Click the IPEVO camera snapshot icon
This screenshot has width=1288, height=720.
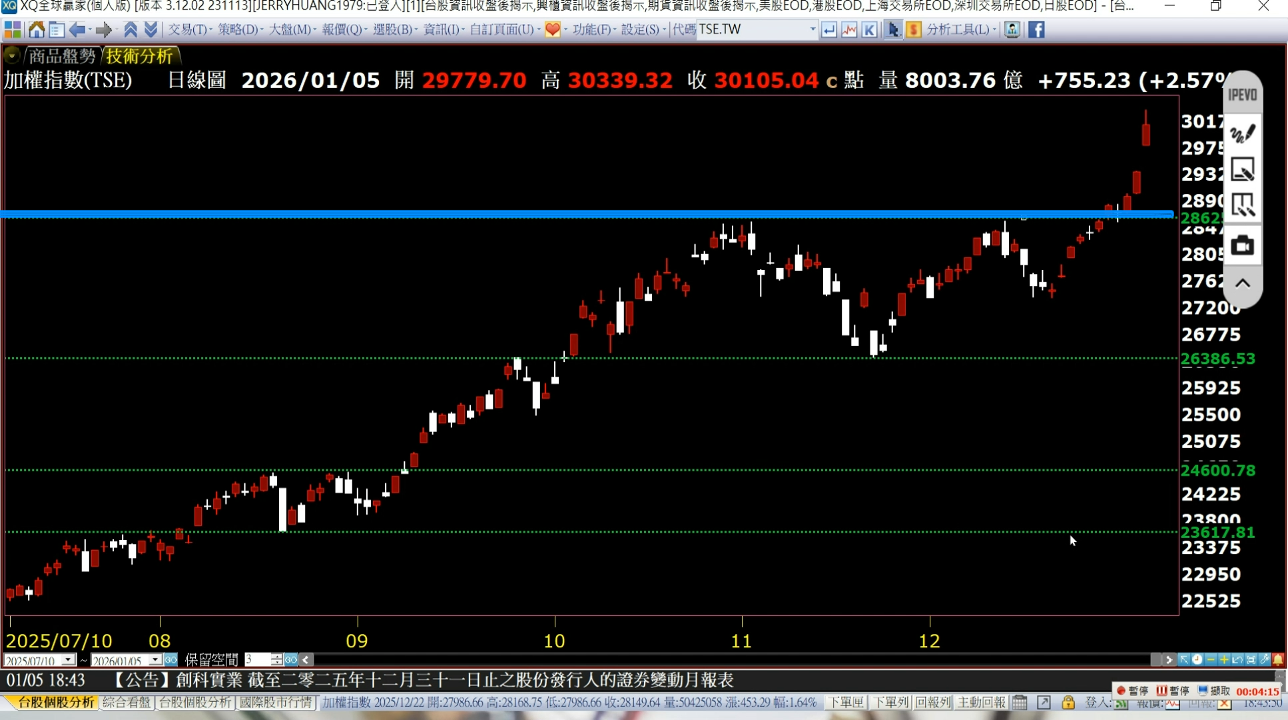pyautogui.click(x=1242, y=245)
